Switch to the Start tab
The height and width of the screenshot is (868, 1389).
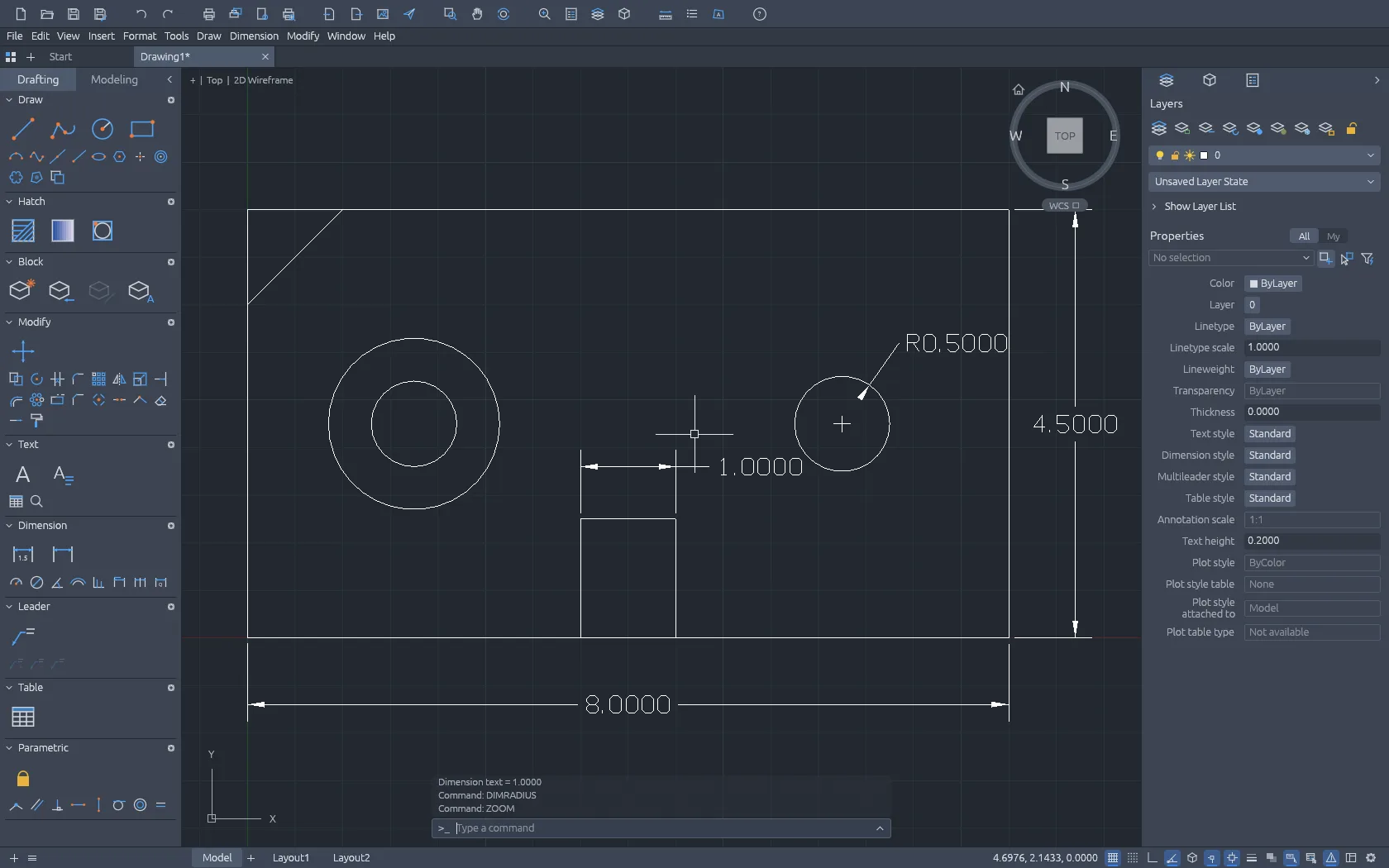coord(60,57)
